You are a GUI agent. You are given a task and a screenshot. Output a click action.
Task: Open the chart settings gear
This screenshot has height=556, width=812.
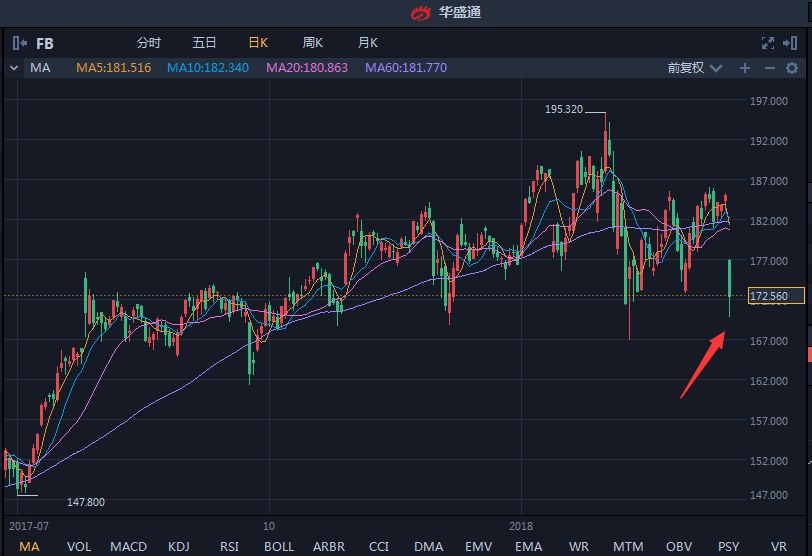(794, 68)
